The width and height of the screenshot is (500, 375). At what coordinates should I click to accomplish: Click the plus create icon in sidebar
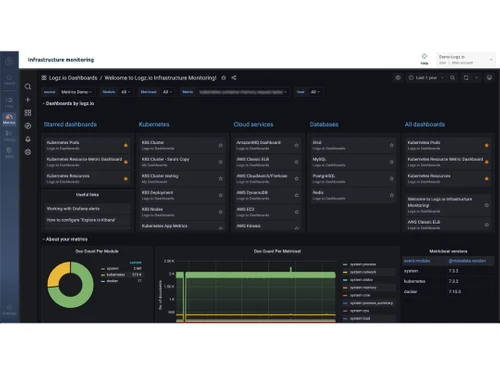pyautogui.click(x=28, y=100)
